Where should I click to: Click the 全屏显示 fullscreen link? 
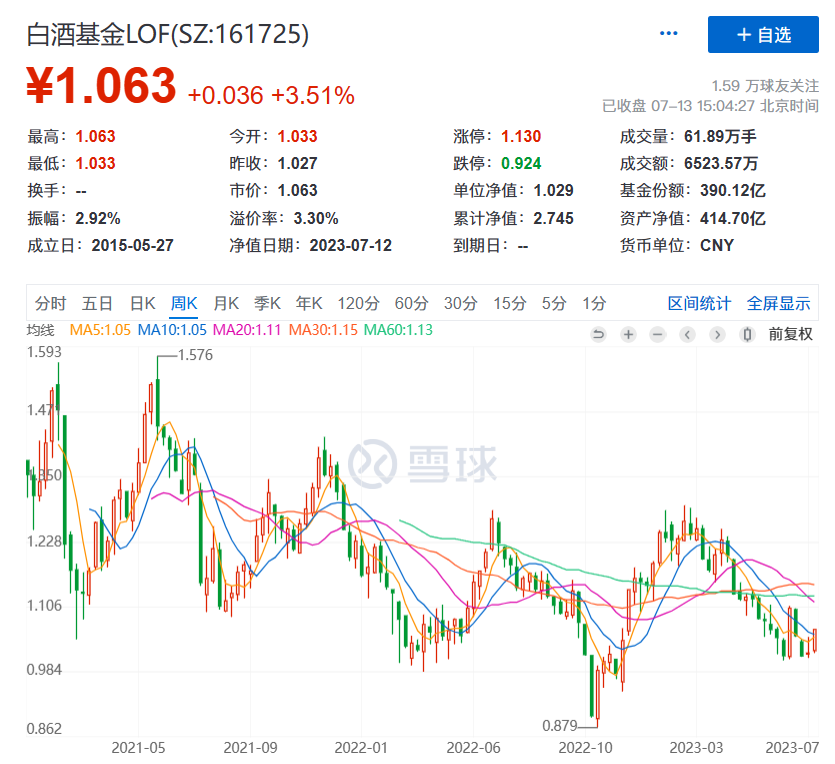pyautogui.click(x=779, y=303)
